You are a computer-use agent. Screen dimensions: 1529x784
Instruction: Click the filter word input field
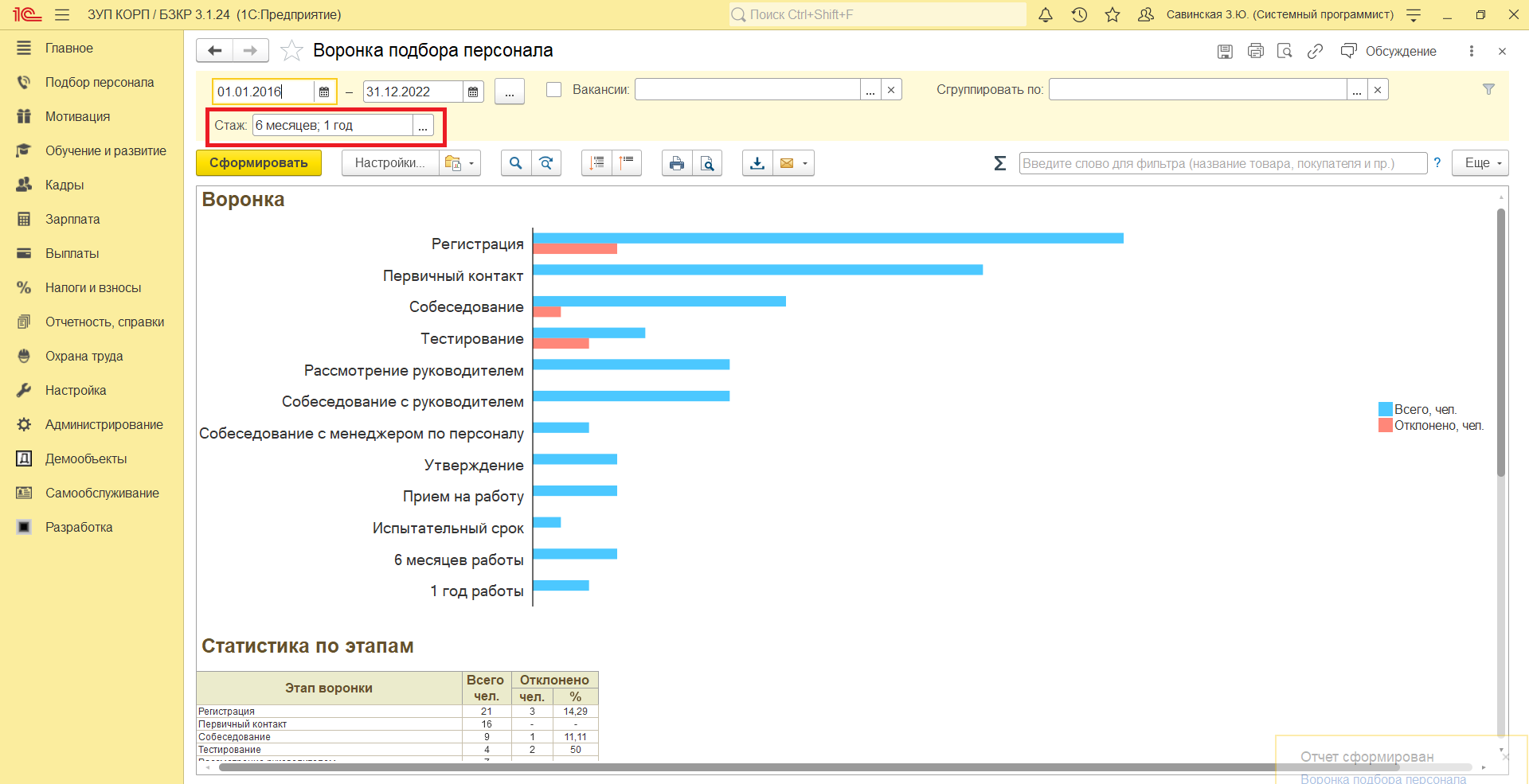point(1222,163)
